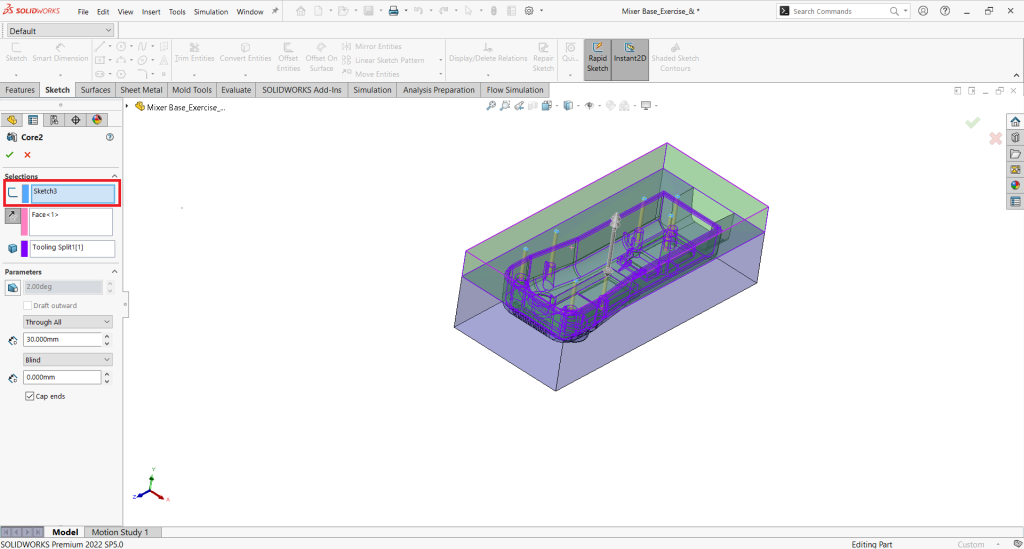
Task: Click the Draft outward checkbox
Action: coord(29,305)
